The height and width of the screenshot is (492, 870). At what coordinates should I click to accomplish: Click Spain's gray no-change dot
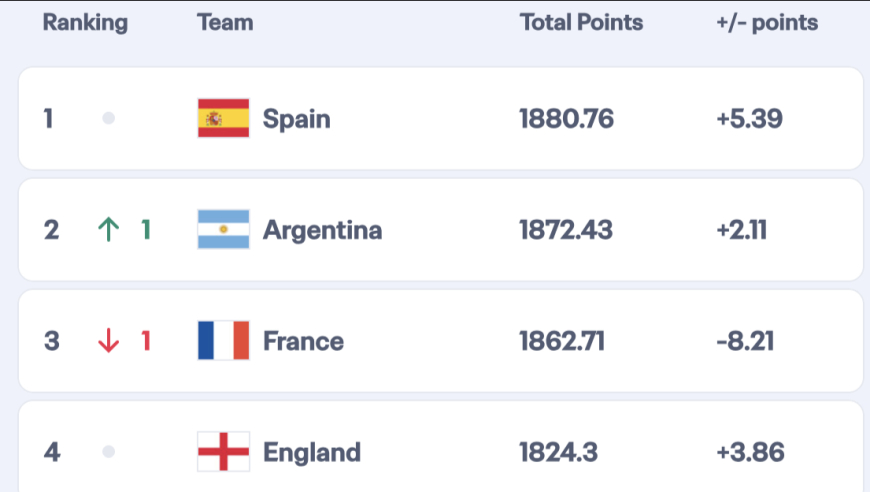click(x=108, y=119)
